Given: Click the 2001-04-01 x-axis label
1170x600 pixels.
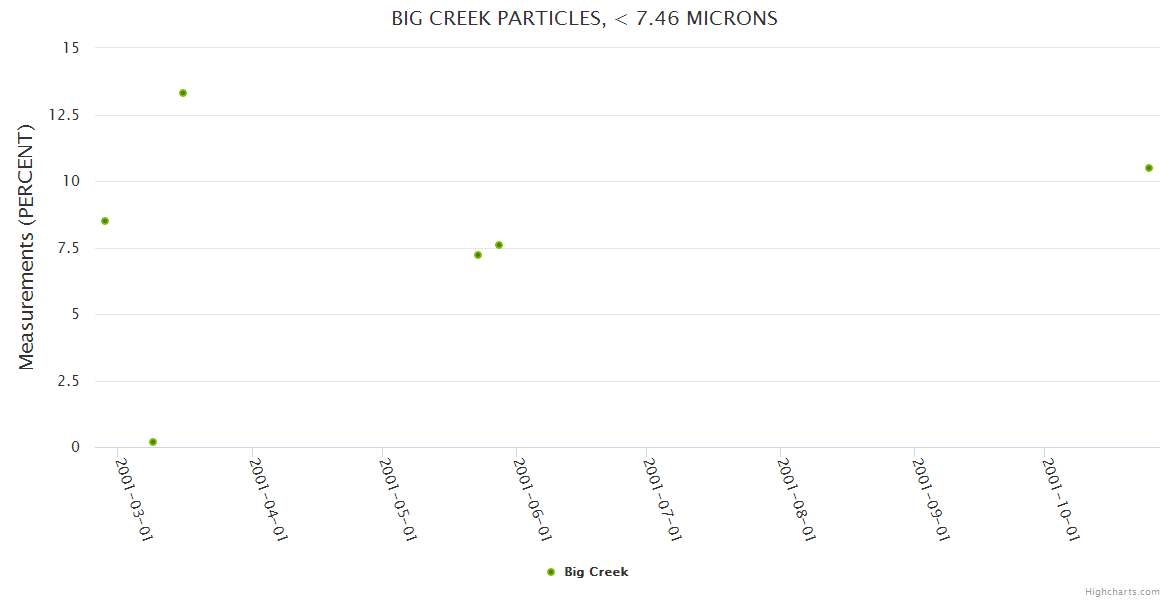Looking at the screenshot, I should point(268,500).
